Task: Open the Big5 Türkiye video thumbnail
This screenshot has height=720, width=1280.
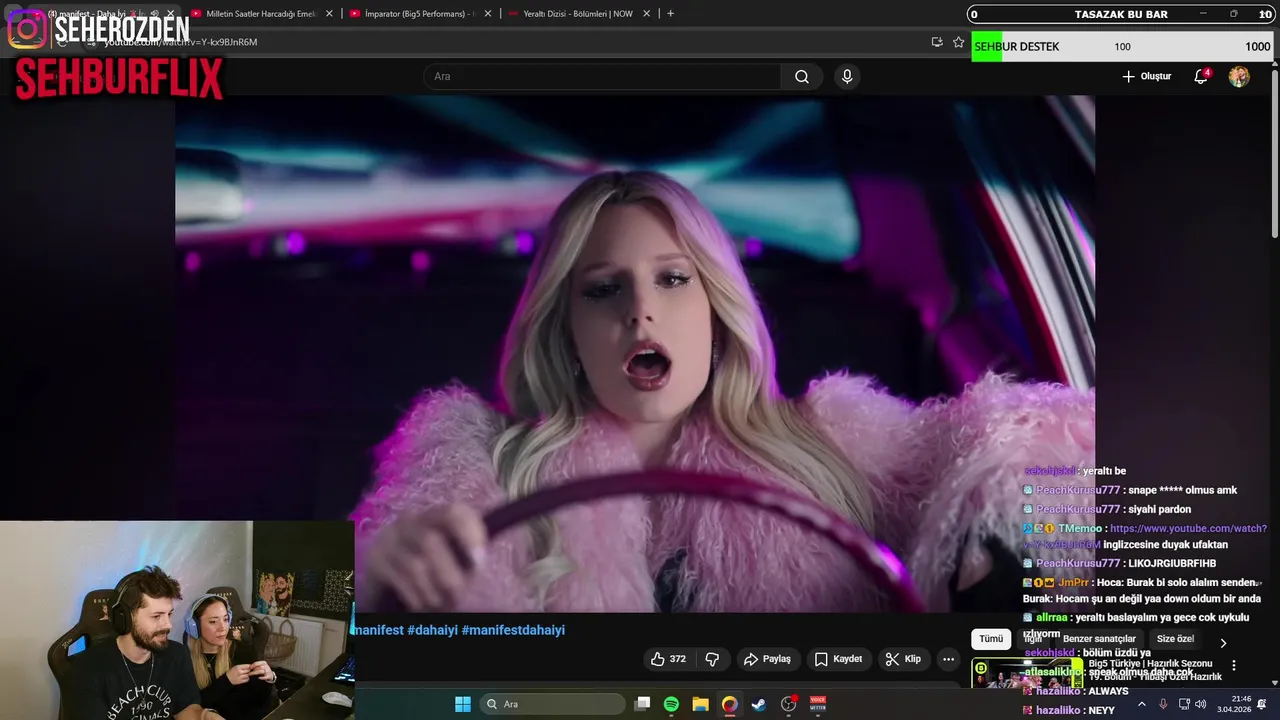Action: coord(1026,673)
